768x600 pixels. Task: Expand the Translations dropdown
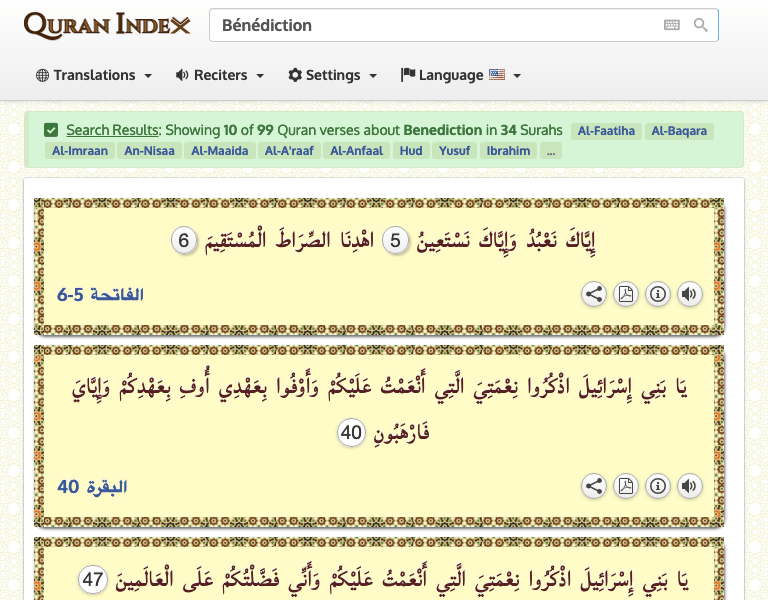click(x=94, y=75)
